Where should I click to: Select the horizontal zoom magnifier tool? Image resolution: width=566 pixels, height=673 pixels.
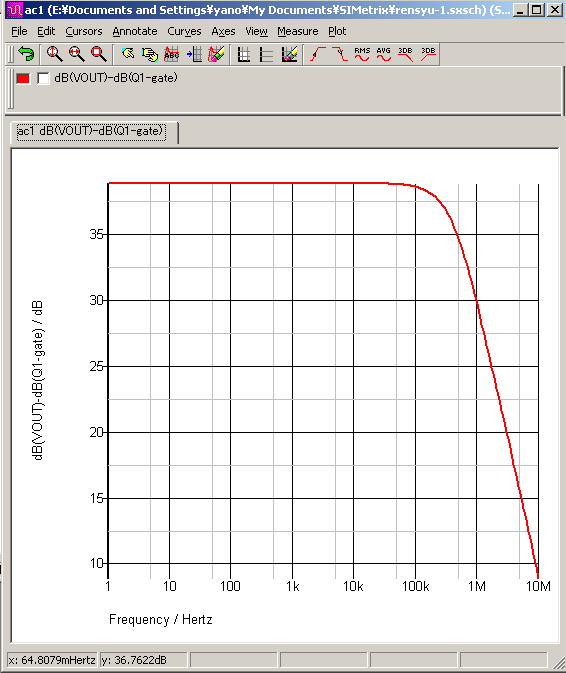[77, 55]
